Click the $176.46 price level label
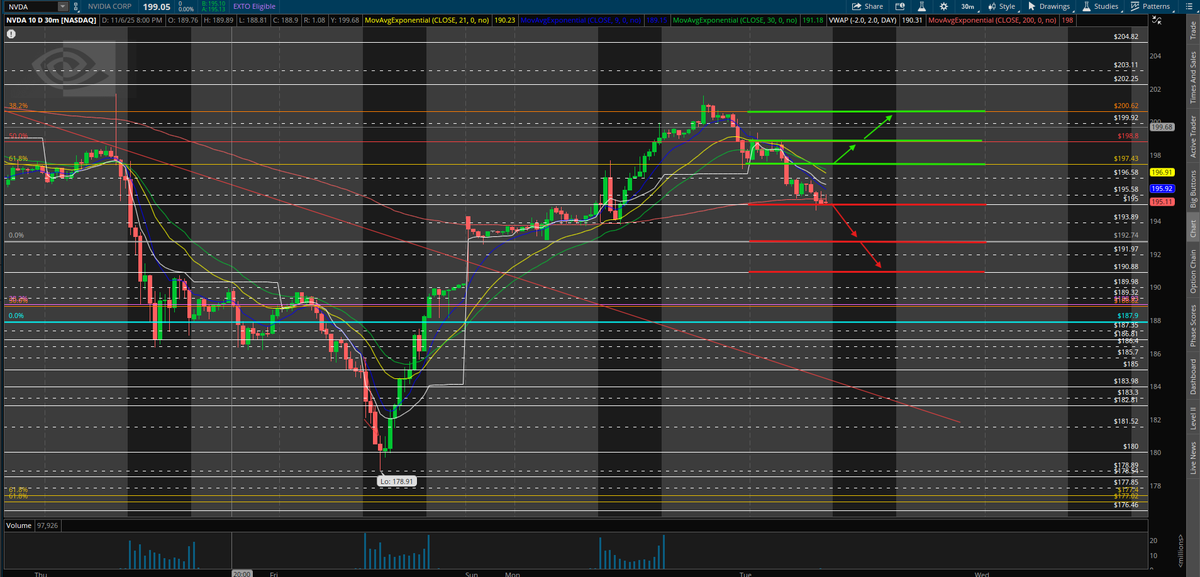The width and height of the screenshot is (1200, 577). (x=1127, y=505)
